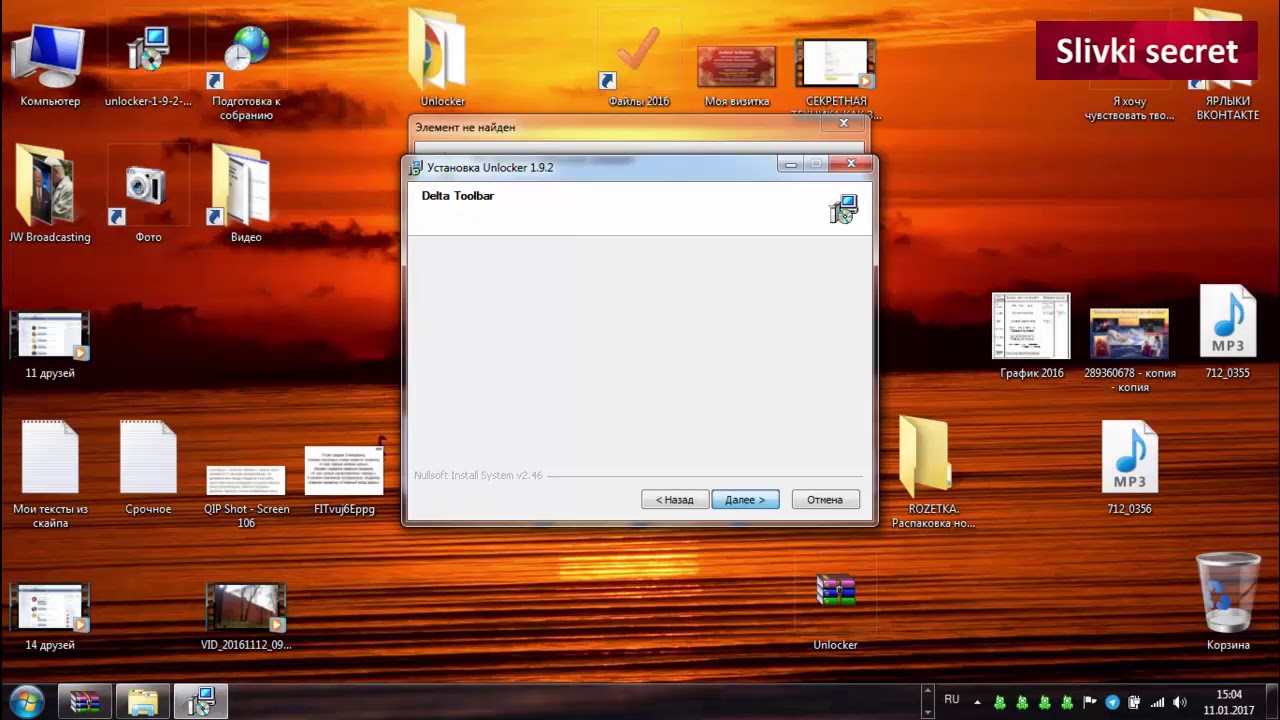Select the График 2016 image file
The height and width of the screenshot is (720, 1280).
pyautogui.click(x=1031, y=335)
